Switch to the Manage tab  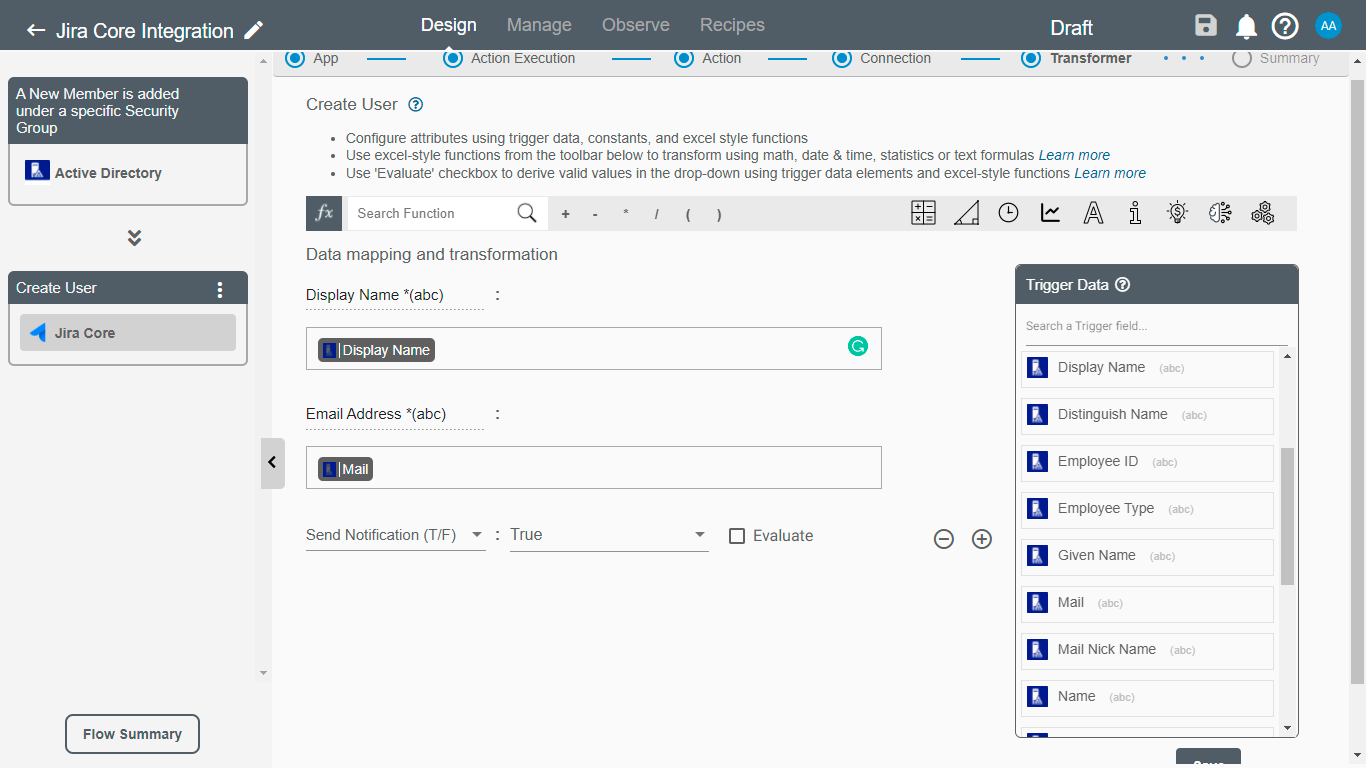click(539, 25)
